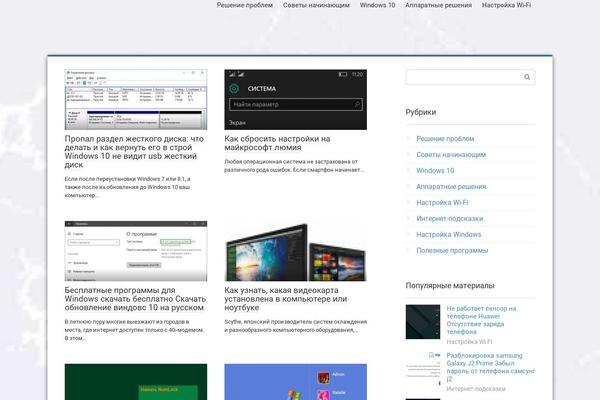The image size is (600, 400).
Task: Open Советы начинающим category in Рубрики
Action: pos(451,155)
